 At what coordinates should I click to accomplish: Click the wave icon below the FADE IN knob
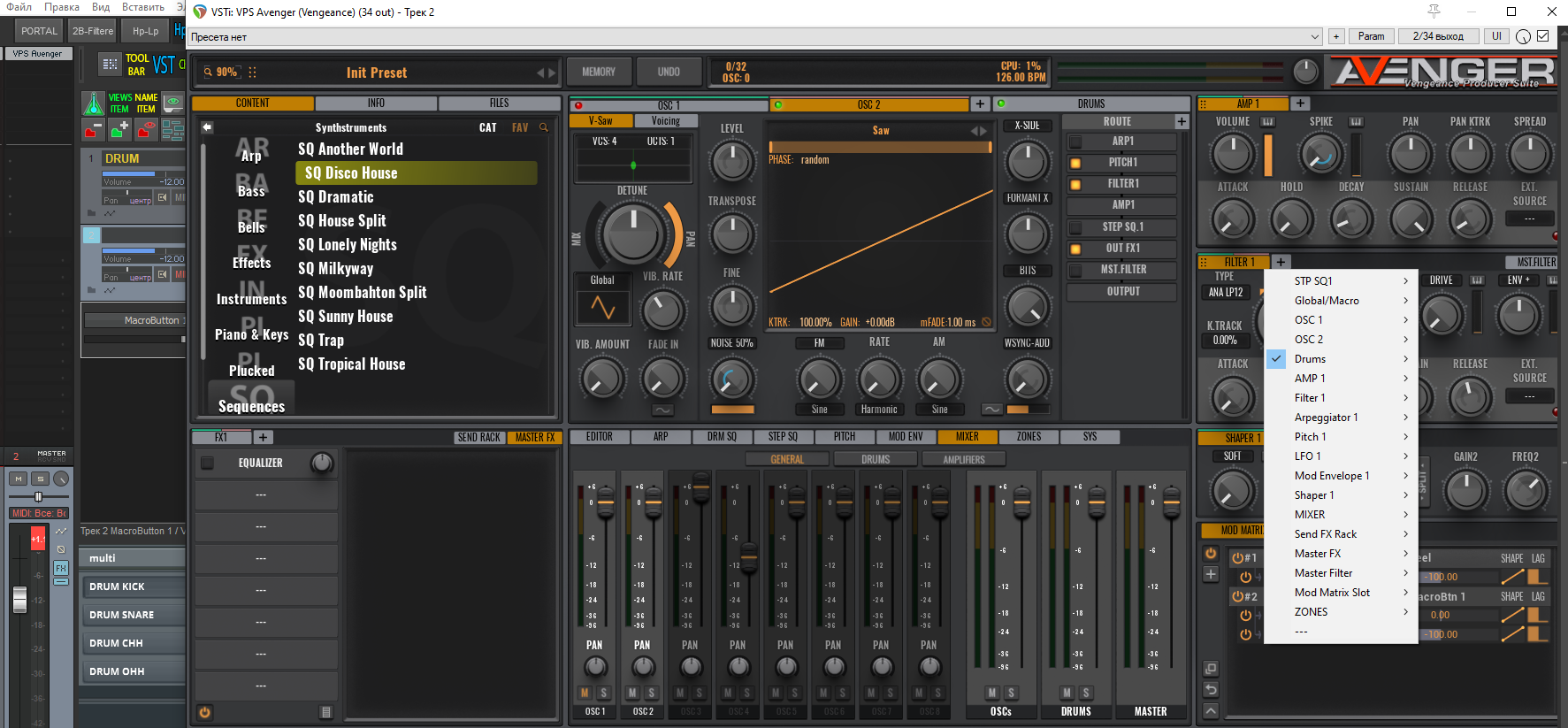662,410
